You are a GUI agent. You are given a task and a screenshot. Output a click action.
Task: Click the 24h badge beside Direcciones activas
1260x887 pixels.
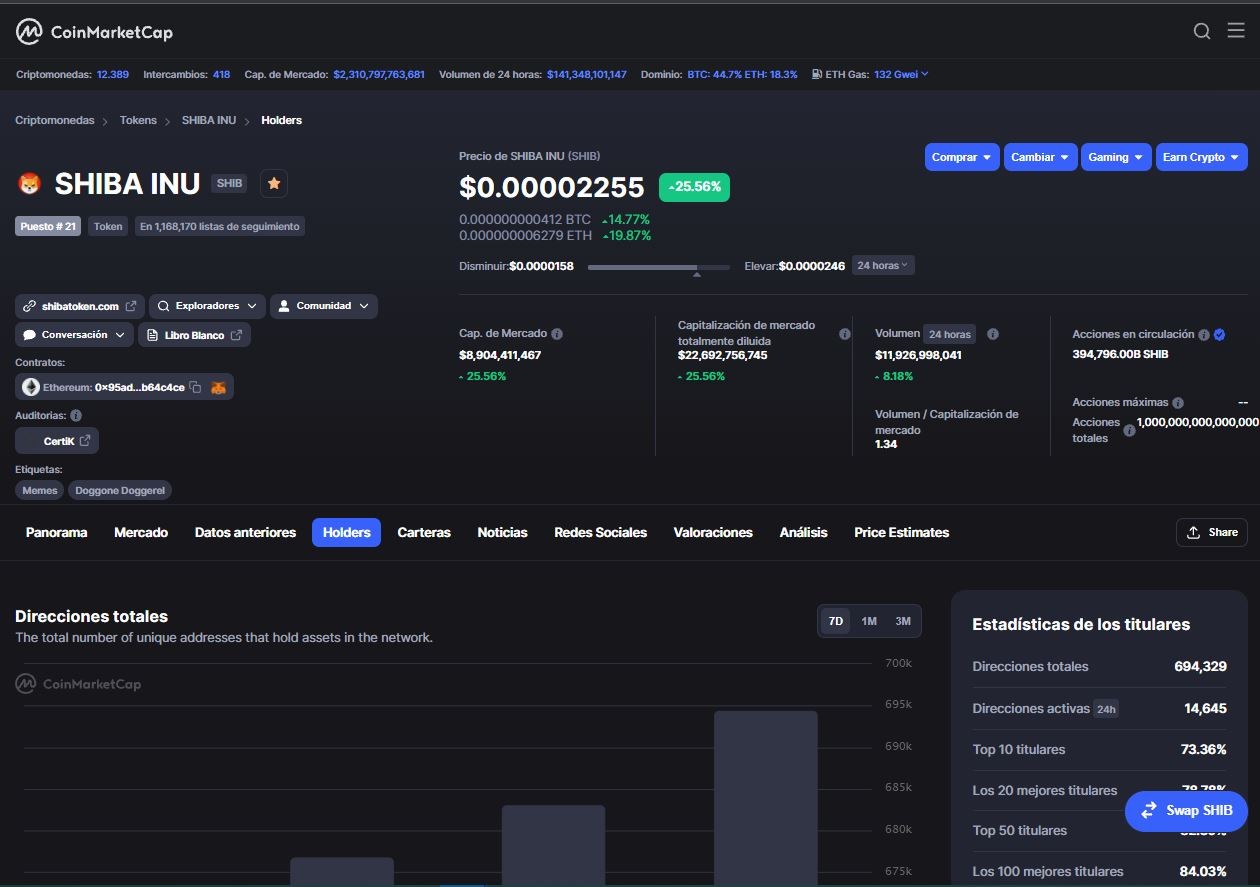coord(1106,709)
